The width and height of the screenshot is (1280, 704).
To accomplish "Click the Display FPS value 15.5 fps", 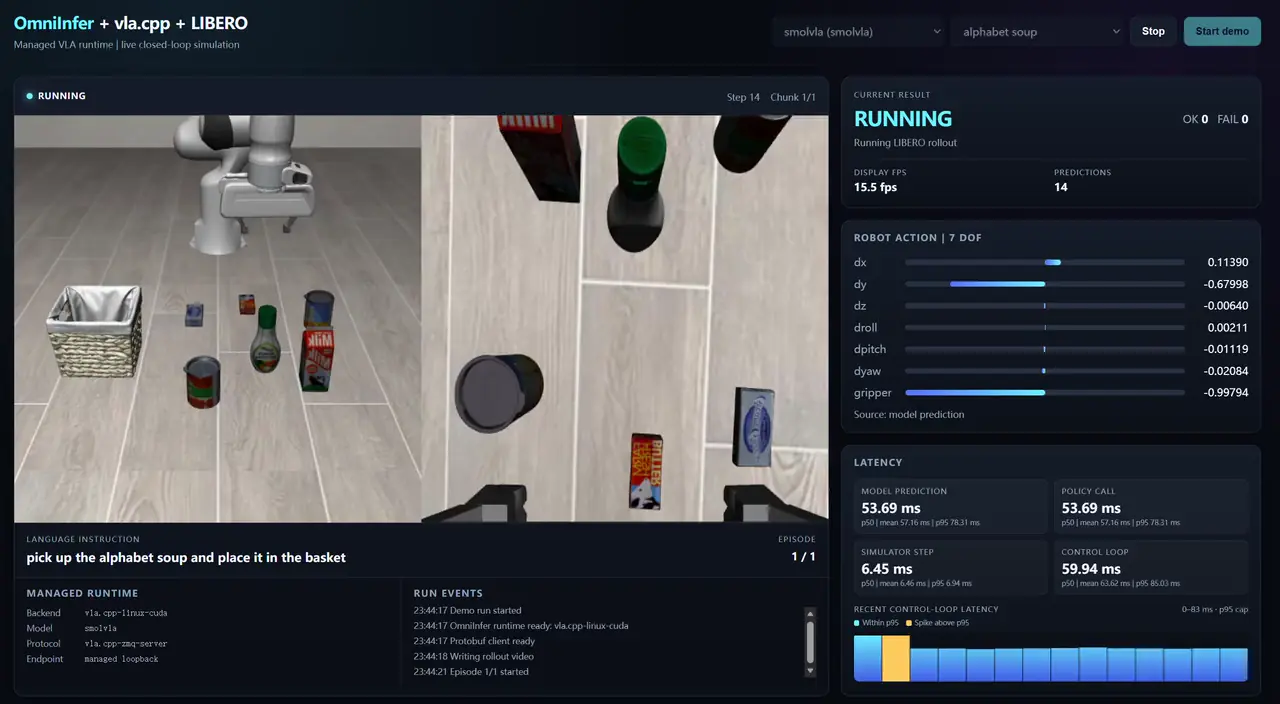I will click(x=875, y=187).
